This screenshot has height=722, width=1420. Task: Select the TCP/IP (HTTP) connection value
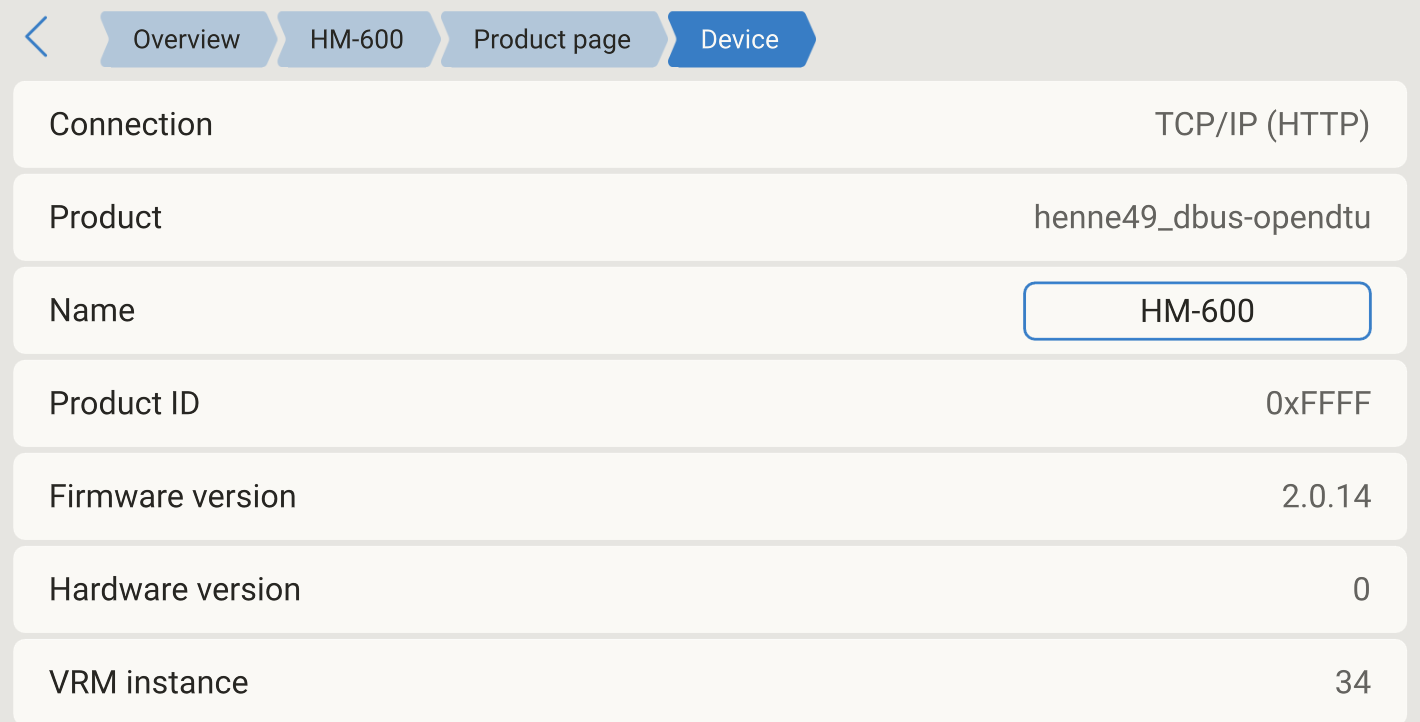pos(1261,125)
